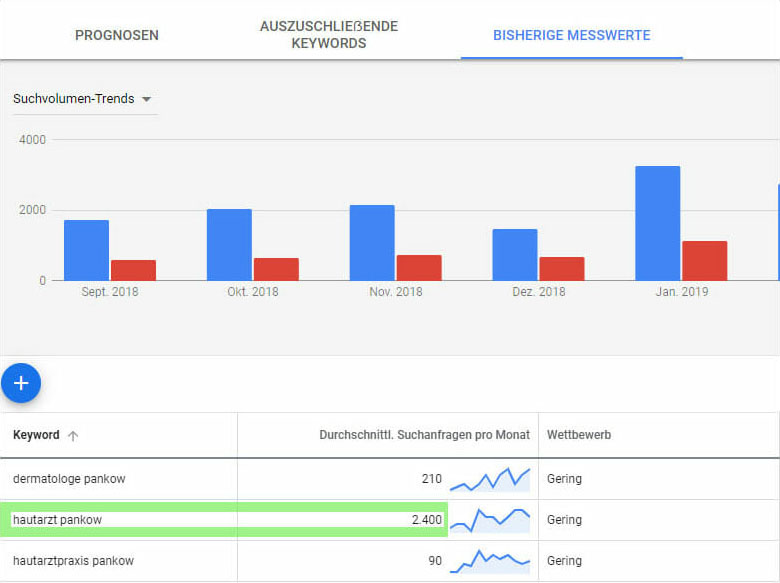Click the red bar for Nov. 2018
780x583 pixels.
pyautogui.click(x=419, y=268)
